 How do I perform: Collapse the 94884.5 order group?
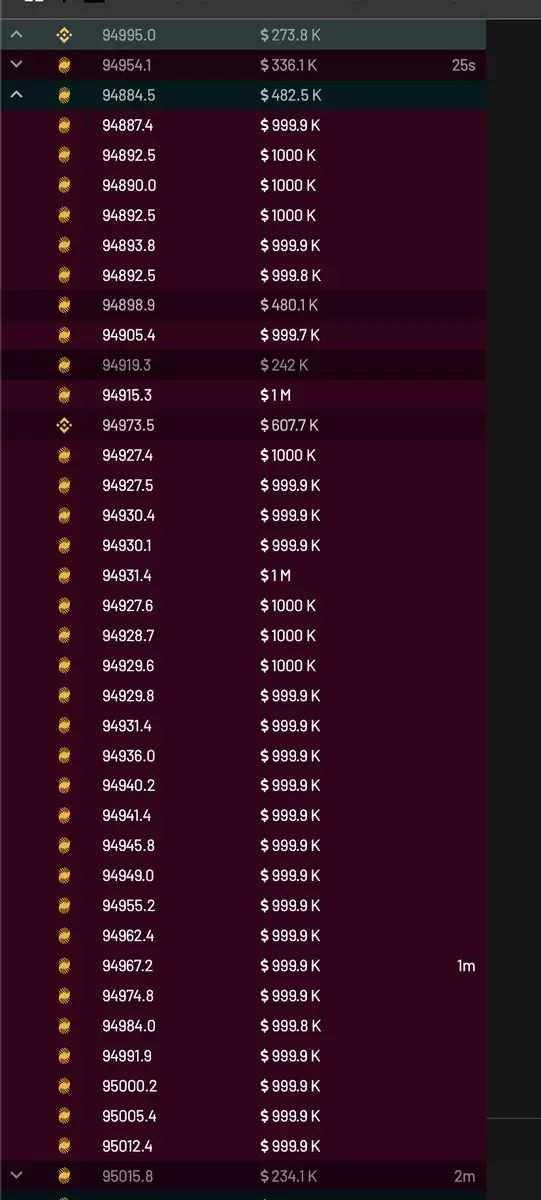pyautogui.click(x=16, y=95)
